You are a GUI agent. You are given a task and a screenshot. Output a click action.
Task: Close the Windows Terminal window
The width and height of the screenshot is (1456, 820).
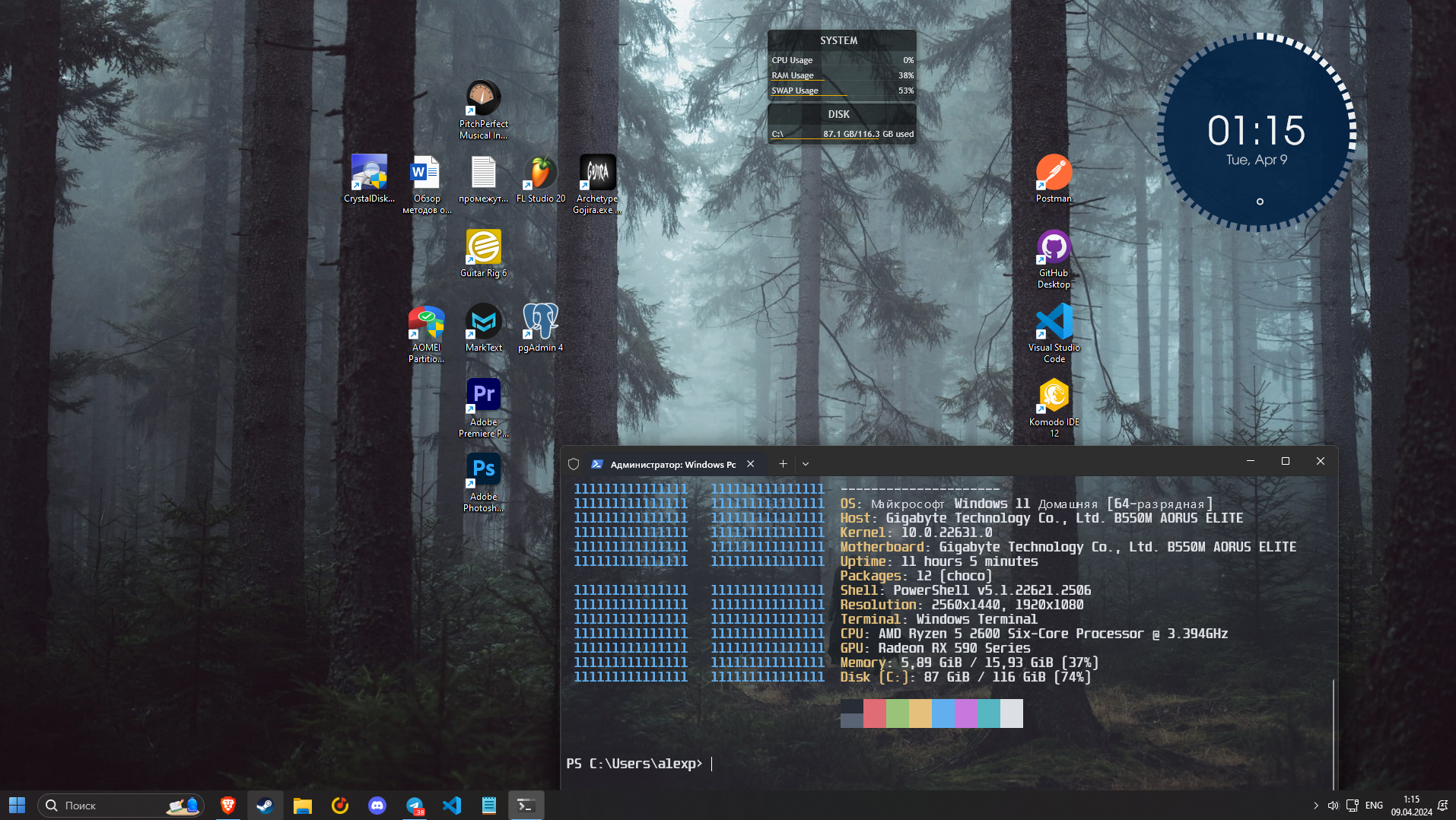pyautogui.click(x=1321, y=461)
